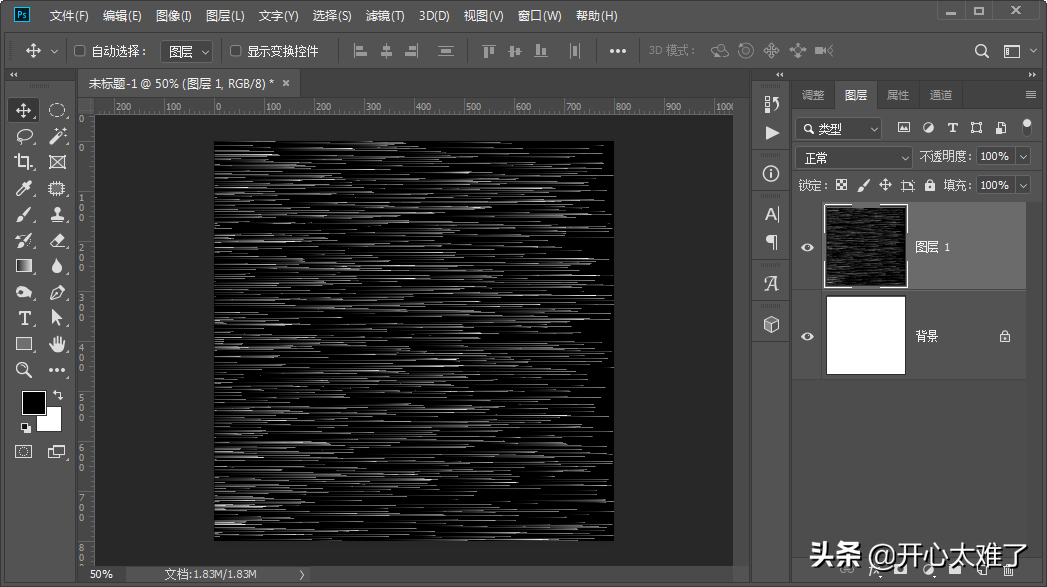Close the 未标题-1 document tab
This screenshot has height=587, width=1047.
tap(286, 83)
